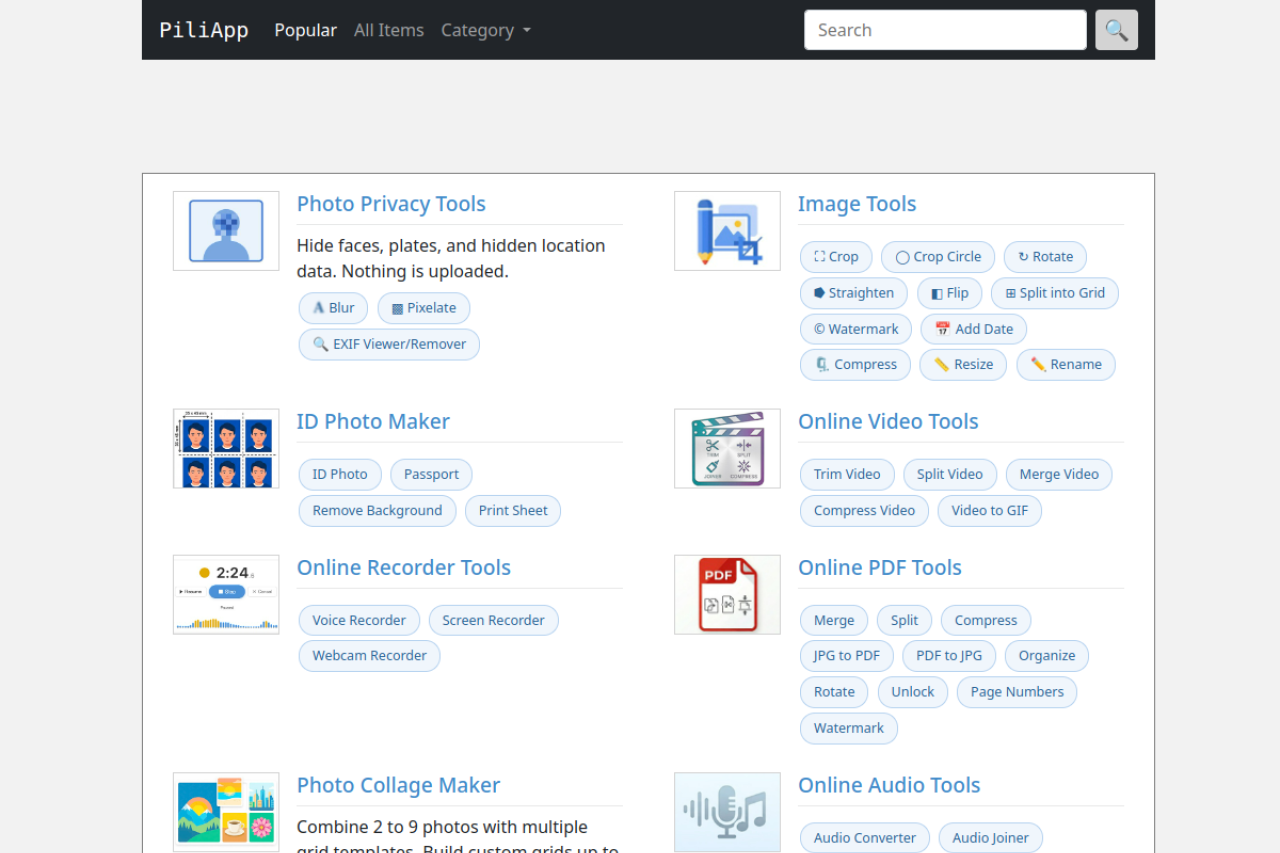The width and height of the screenshot is (1280, 853).
Task: Launch the Webcam Recorder
Action: click(369, 656)
